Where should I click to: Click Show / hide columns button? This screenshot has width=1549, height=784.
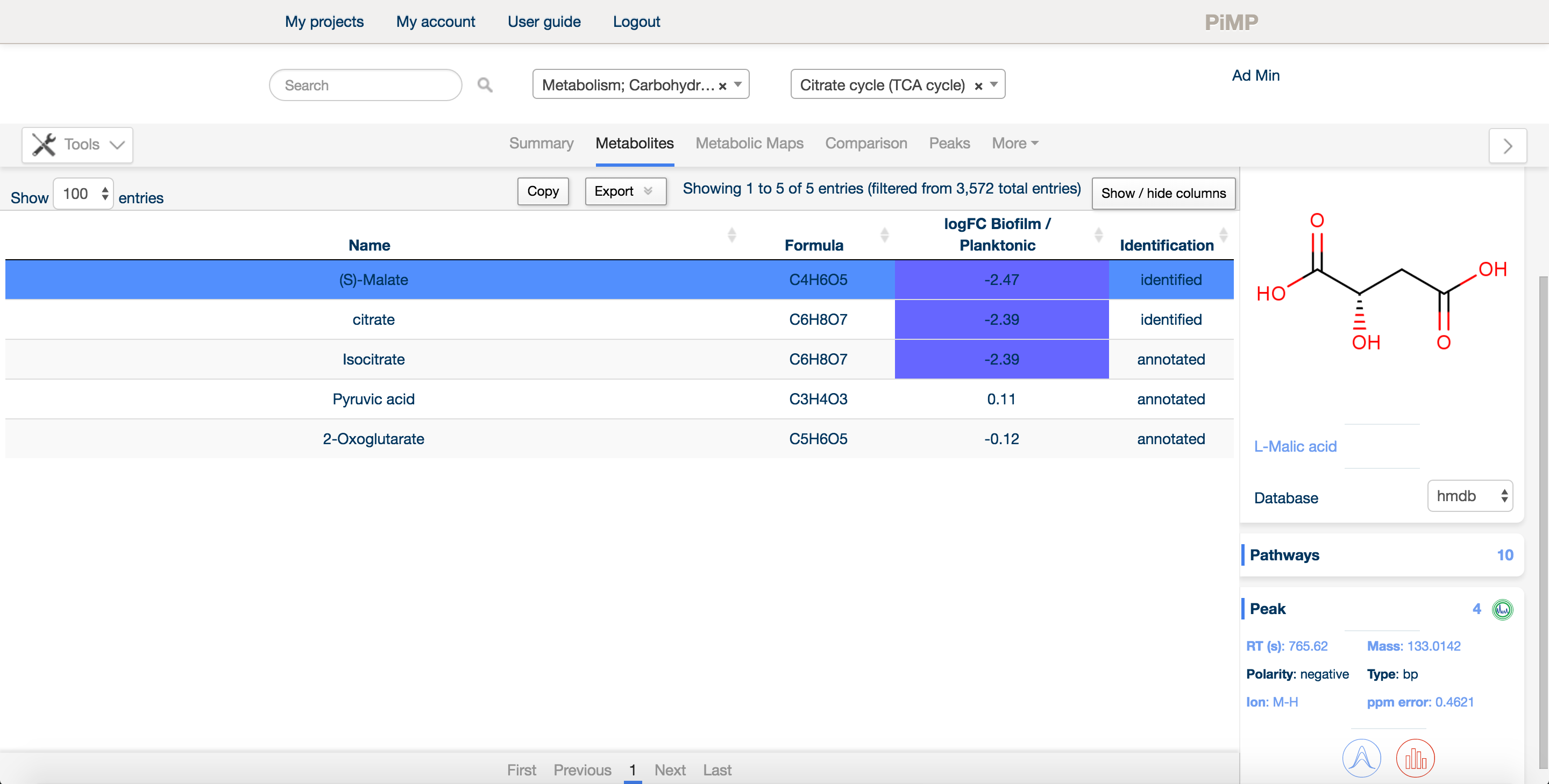tap(1163, 193)
